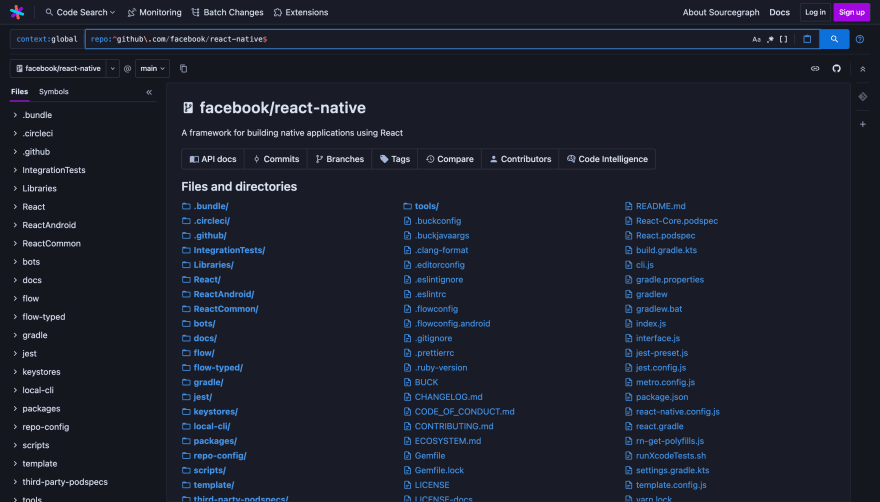Open the Code Search dropdown menu
Image resolution: width=880 pixels, height=502 pixels.
(x=80, y=12)
